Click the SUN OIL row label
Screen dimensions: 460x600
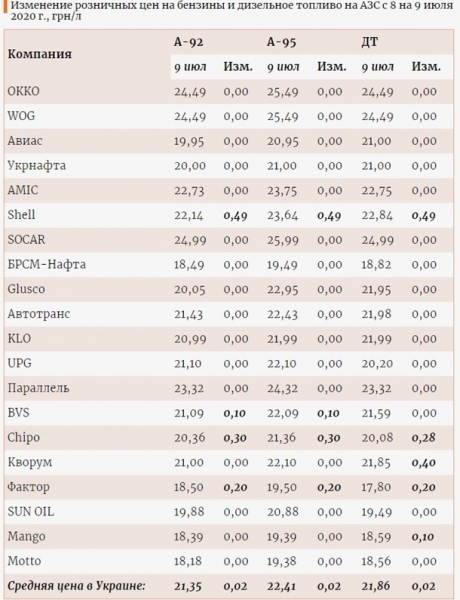(31, 512)
